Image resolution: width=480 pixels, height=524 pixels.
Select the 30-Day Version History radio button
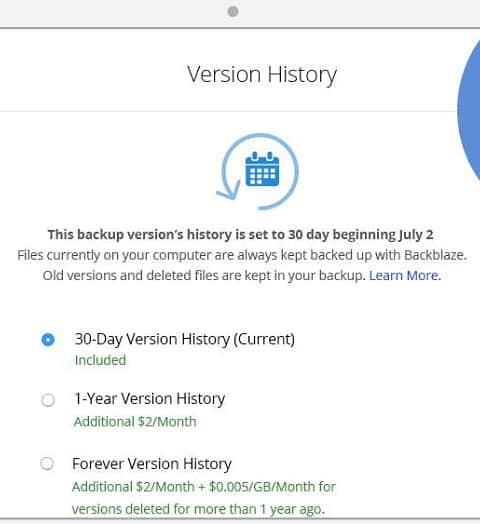48,340
